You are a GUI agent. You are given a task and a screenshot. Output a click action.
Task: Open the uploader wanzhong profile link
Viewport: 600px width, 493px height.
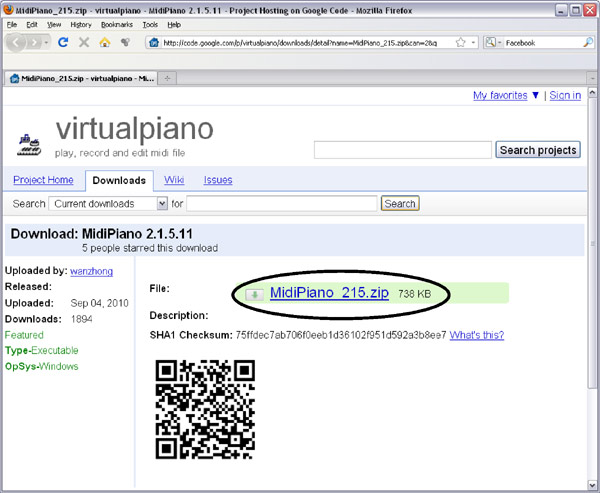[x=91, y=271]
